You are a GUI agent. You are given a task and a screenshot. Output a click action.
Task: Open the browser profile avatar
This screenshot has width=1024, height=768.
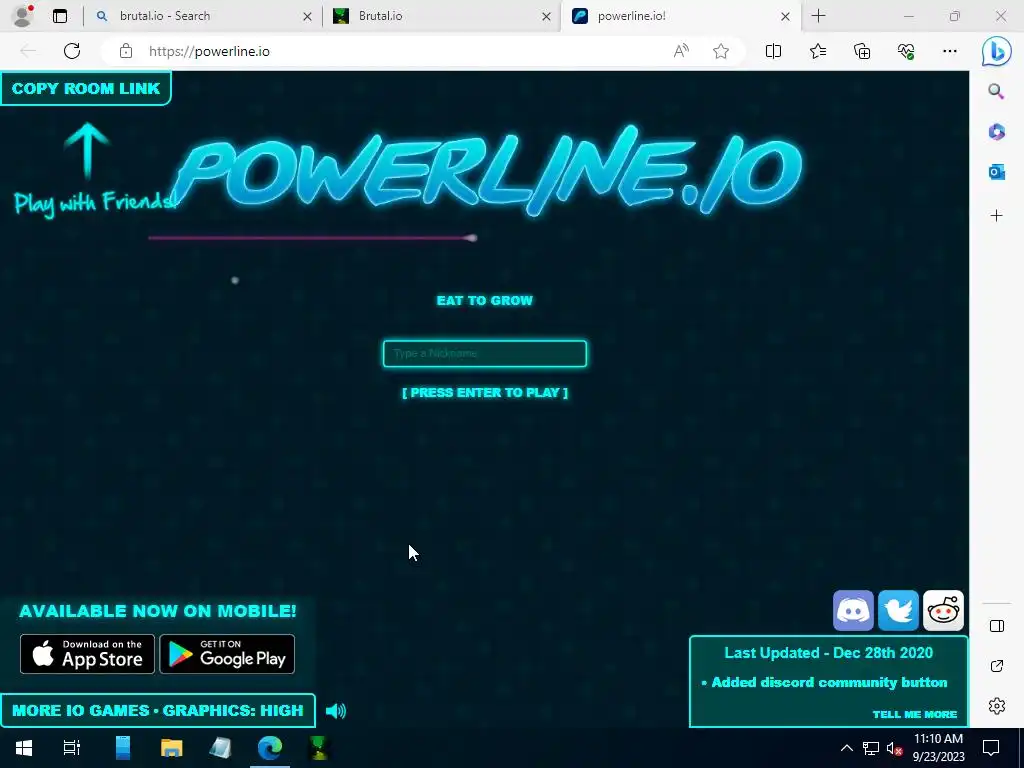coord(22,16)
